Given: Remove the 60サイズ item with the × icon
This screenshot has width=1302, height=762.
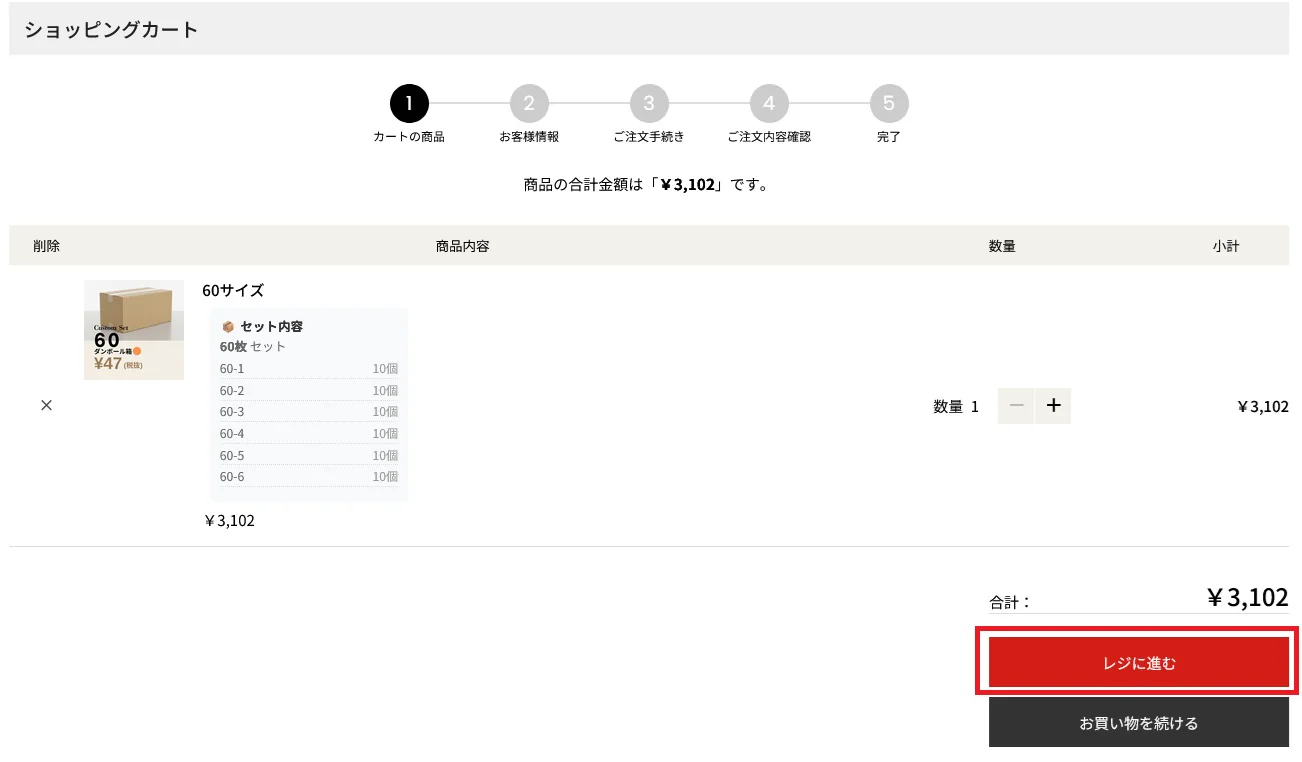Looking at the screenshot, I should [x=46, y=405].
